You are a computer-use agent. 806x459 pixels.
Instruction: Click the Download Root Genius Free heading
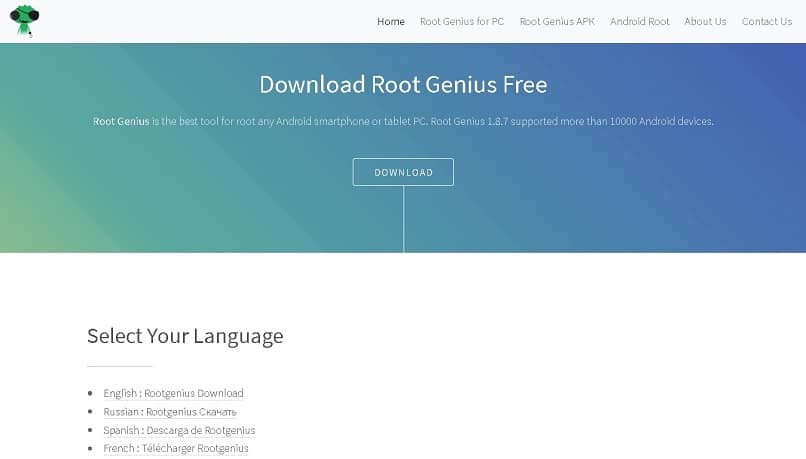pos(403,84)
